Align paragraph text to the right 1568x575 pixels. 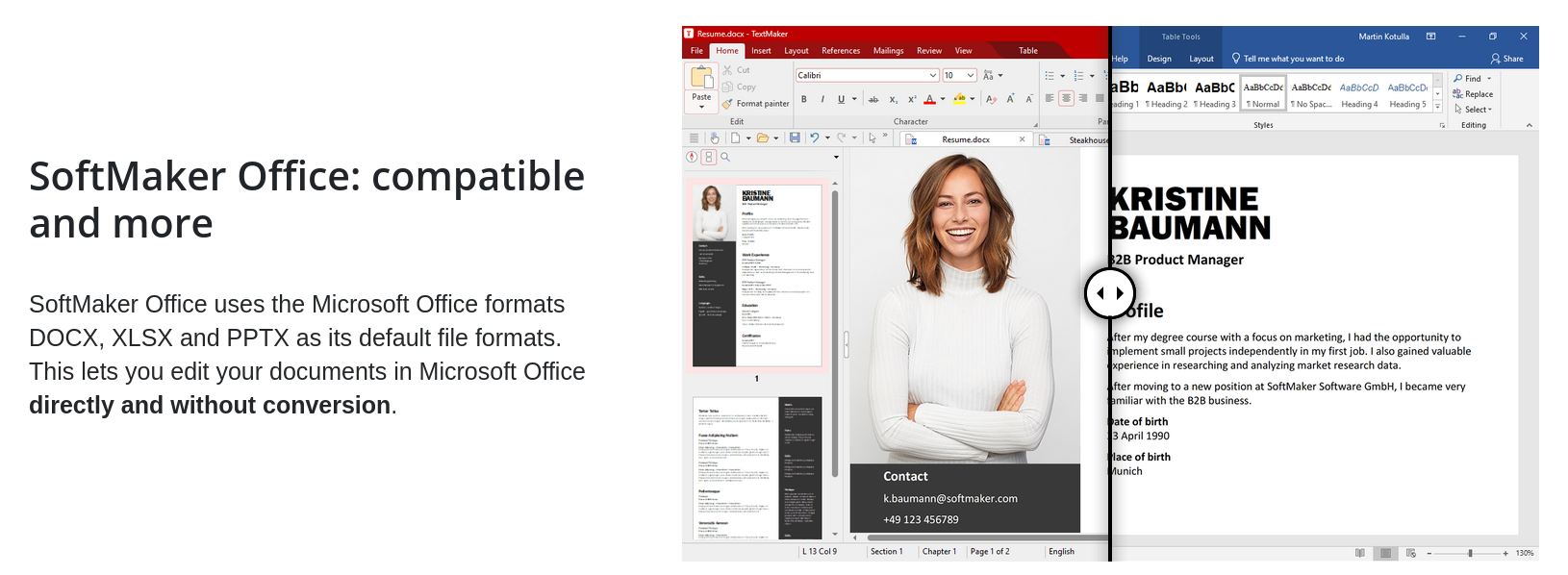coord(1083,98)
